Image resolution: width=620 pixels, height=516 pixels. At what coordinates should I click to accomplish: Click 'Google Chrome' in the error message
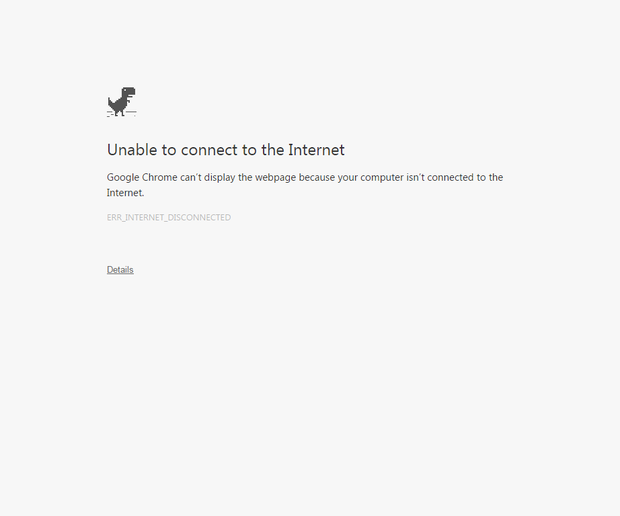[x=142, y=178]
